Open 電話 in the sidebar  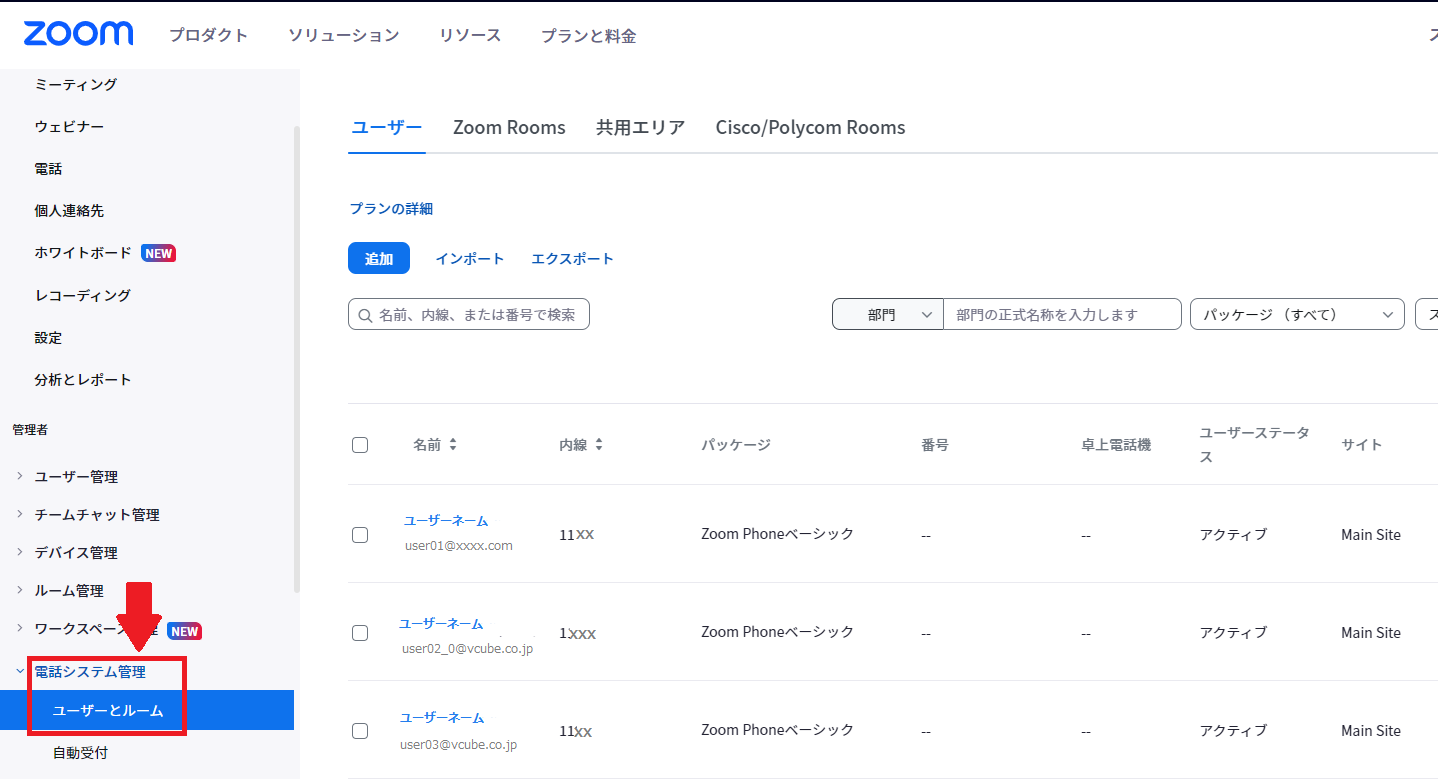(48, 169)
